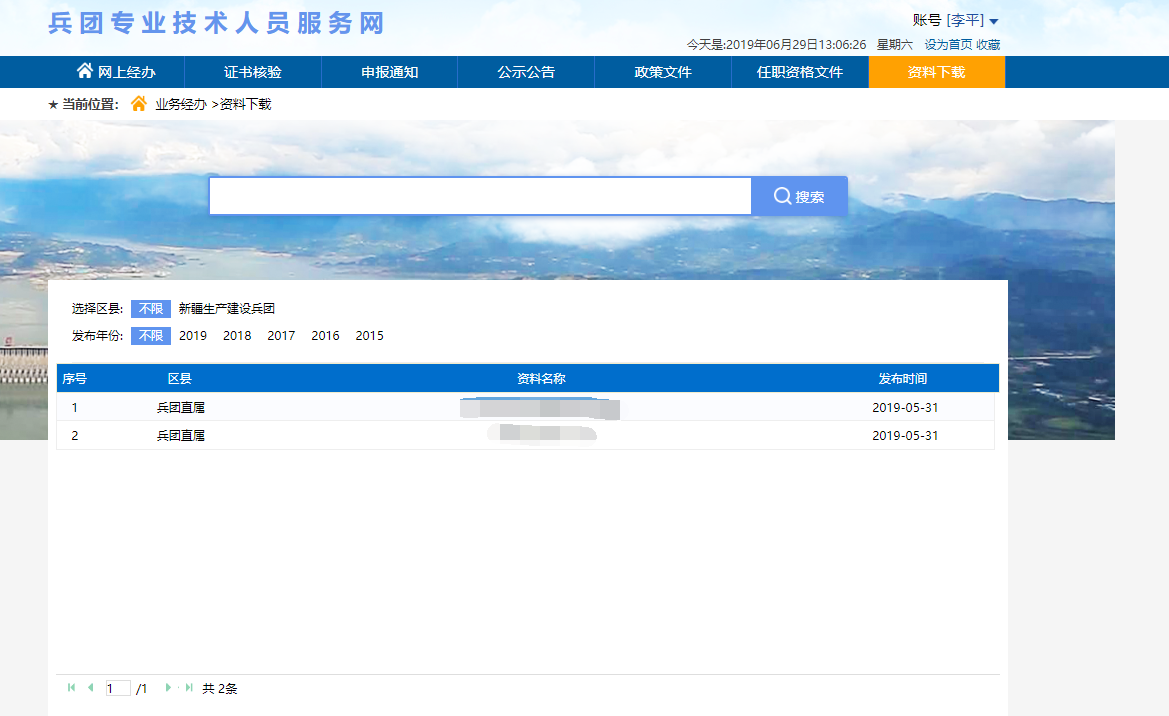
Task: Click the search text input field
Action: click(480, 196)
